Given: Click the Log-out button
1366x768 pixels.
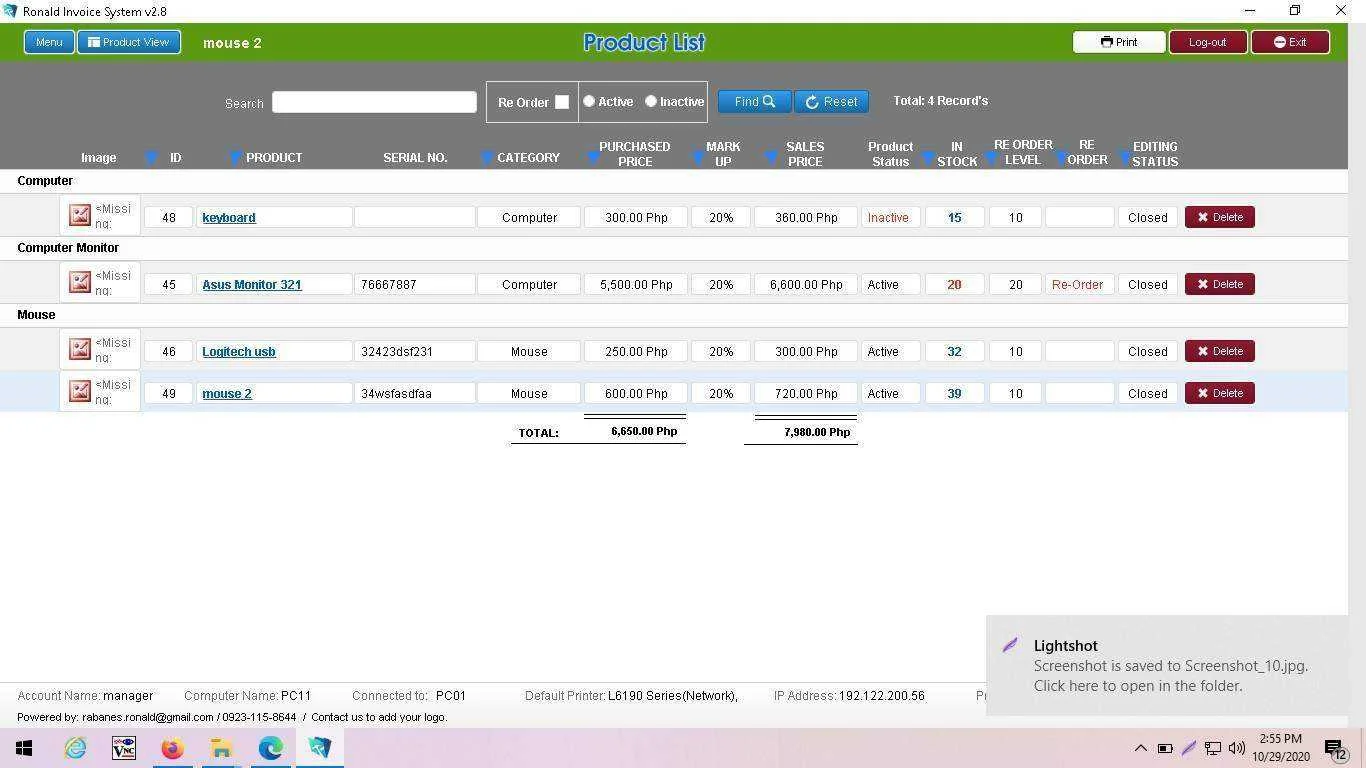Looking at the screenshot, I should (1207, 42).
